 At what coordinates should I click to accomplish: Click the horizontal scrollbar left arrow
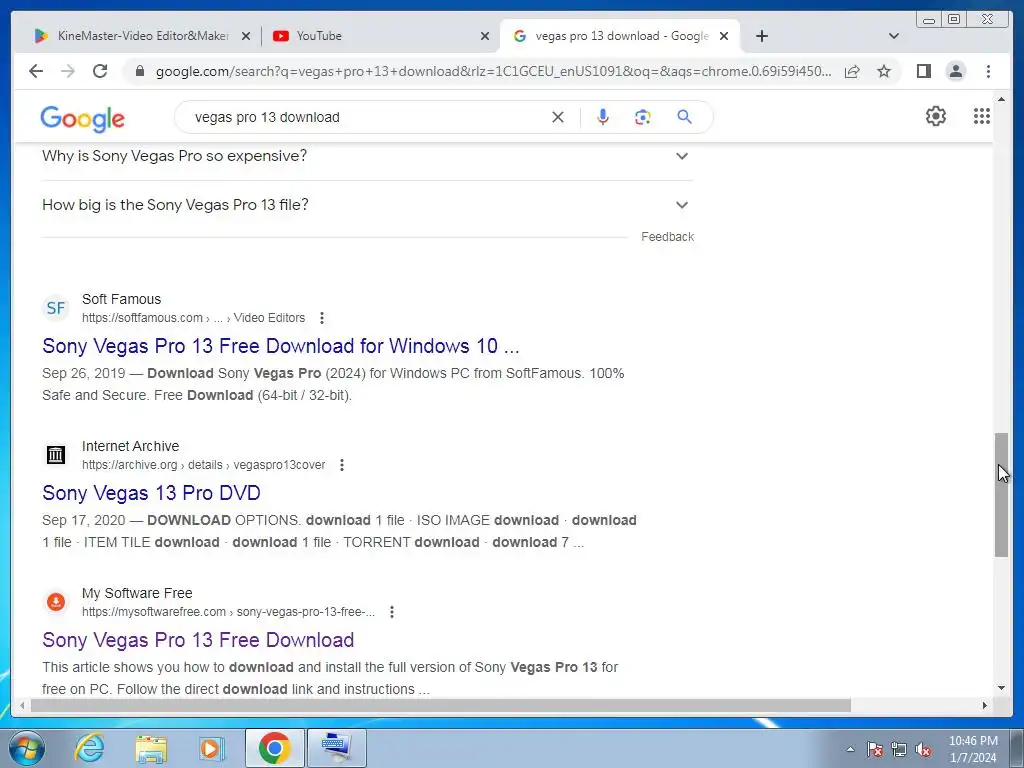[22, 705]
